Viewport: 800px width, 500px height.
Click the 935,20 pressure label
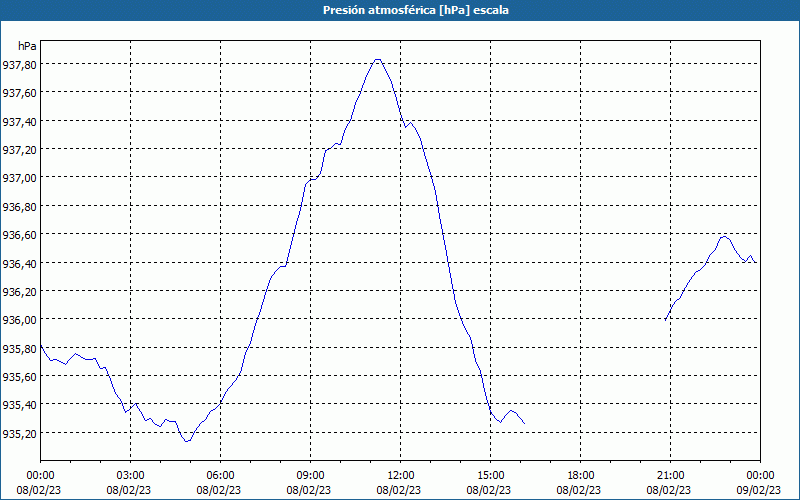pyautogui.click(x=19, y=433)
